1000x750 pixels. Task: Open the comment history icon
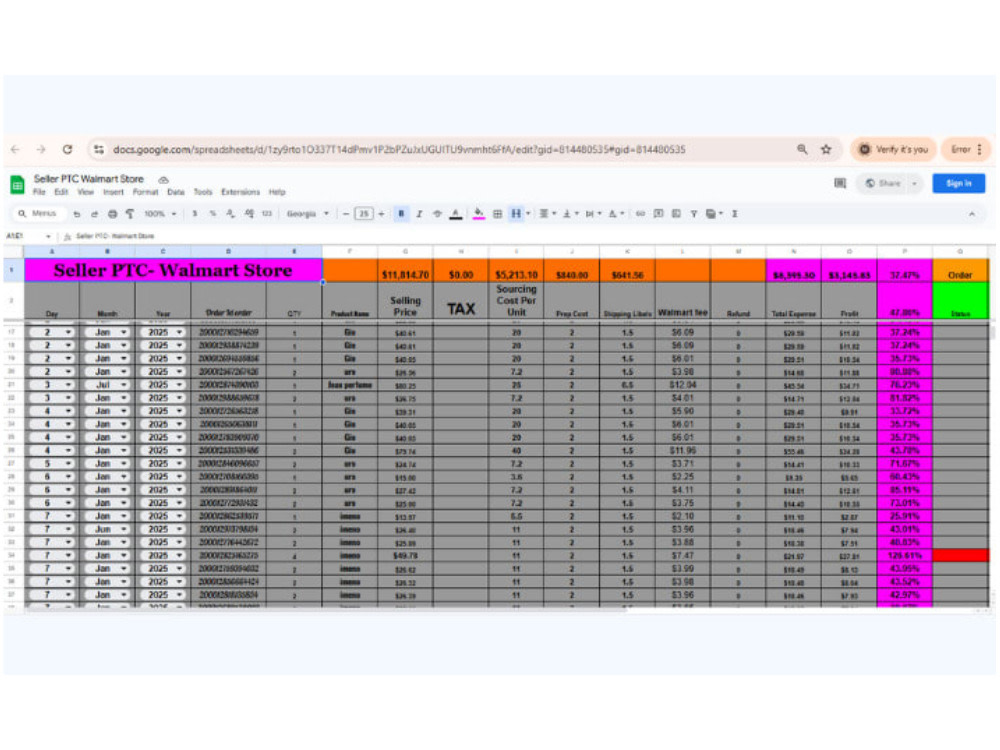(840, 184)
